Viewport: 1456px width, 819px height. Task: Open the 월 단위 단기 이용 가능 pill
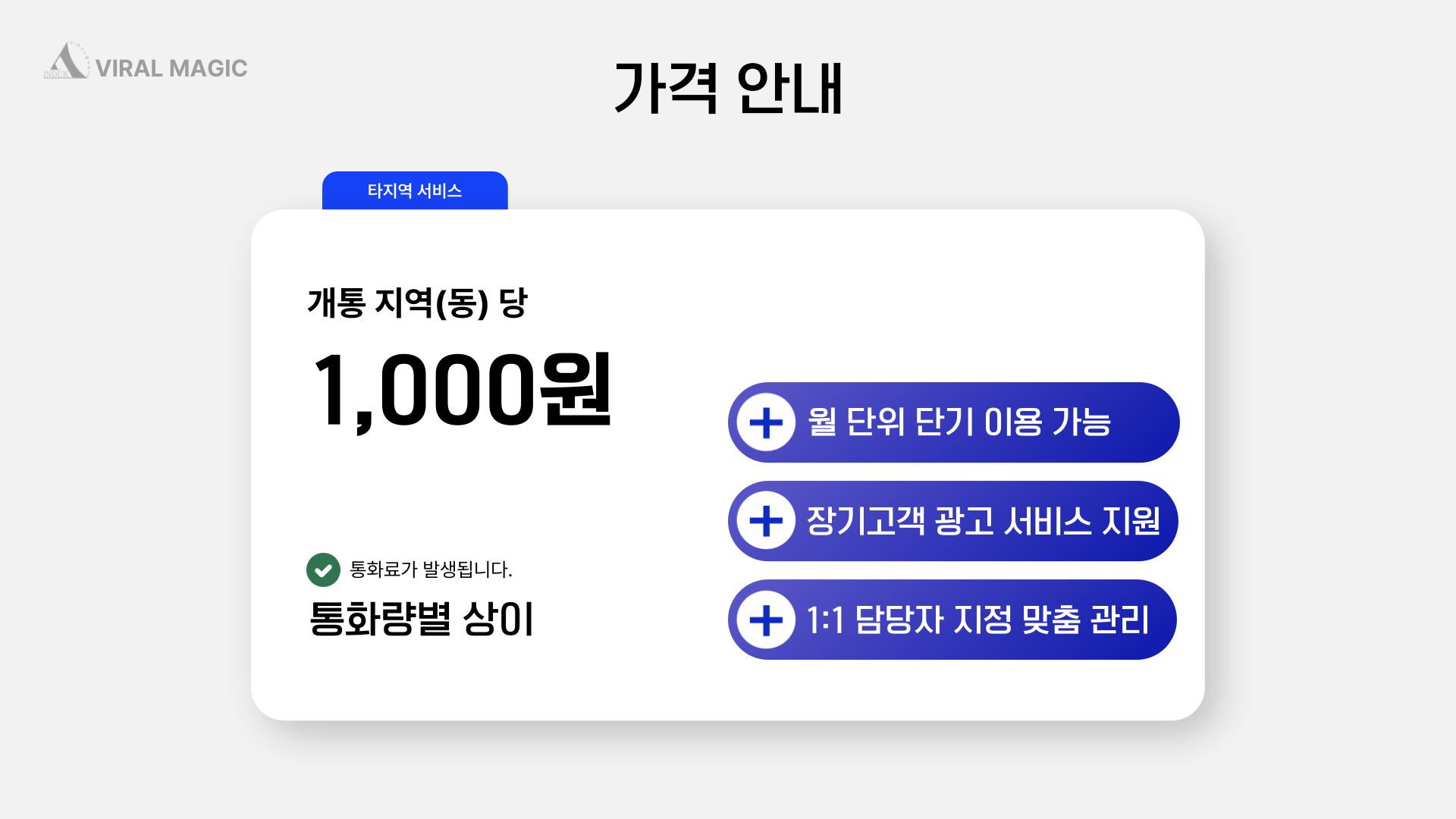(x=953, y=422)
